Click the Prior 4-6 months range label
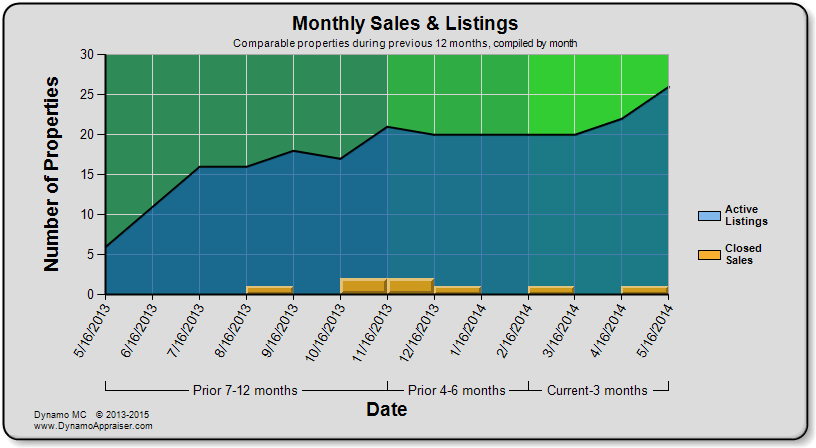The width and height of the screenshot is (816, 448). pyautogui.click(x=456, y=390)
